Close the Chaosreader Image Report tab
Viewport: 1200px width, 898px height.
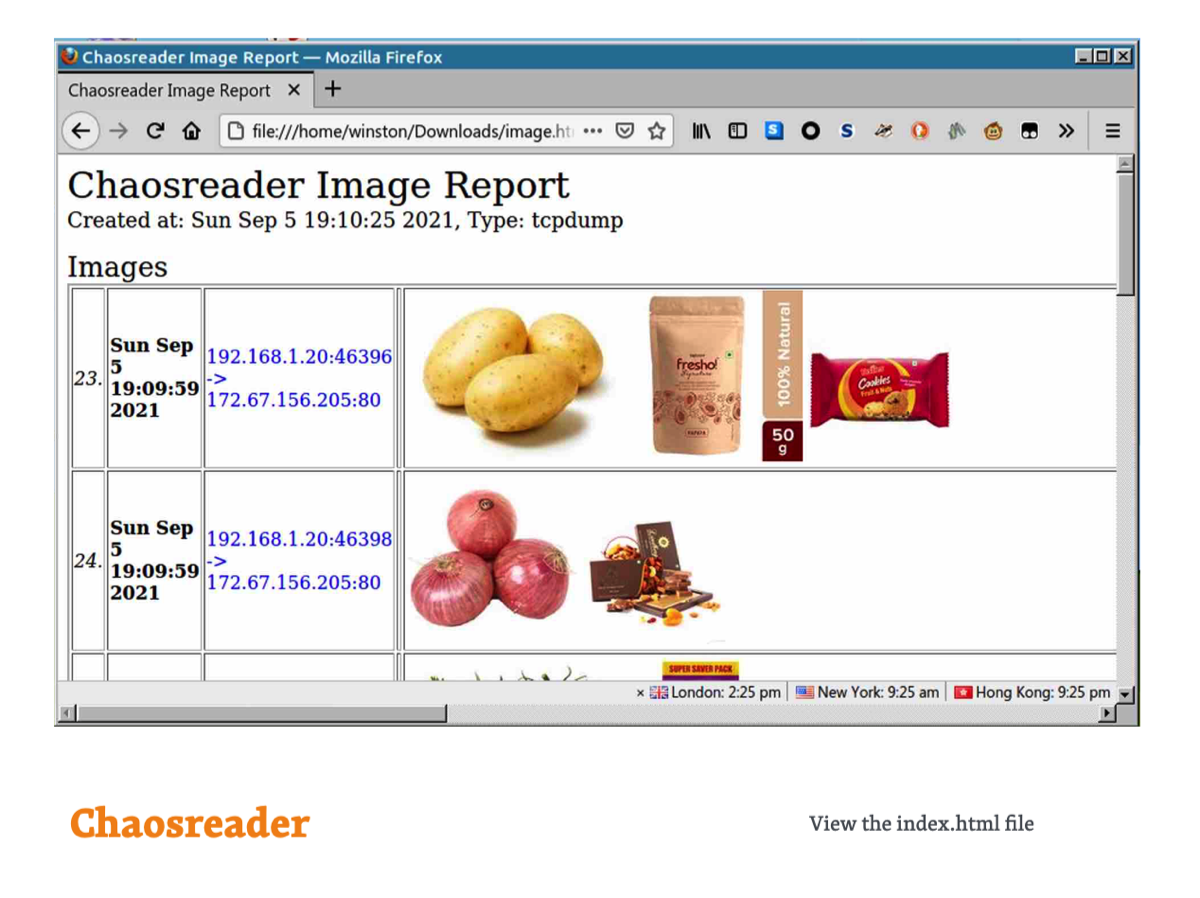click(293, 90)
